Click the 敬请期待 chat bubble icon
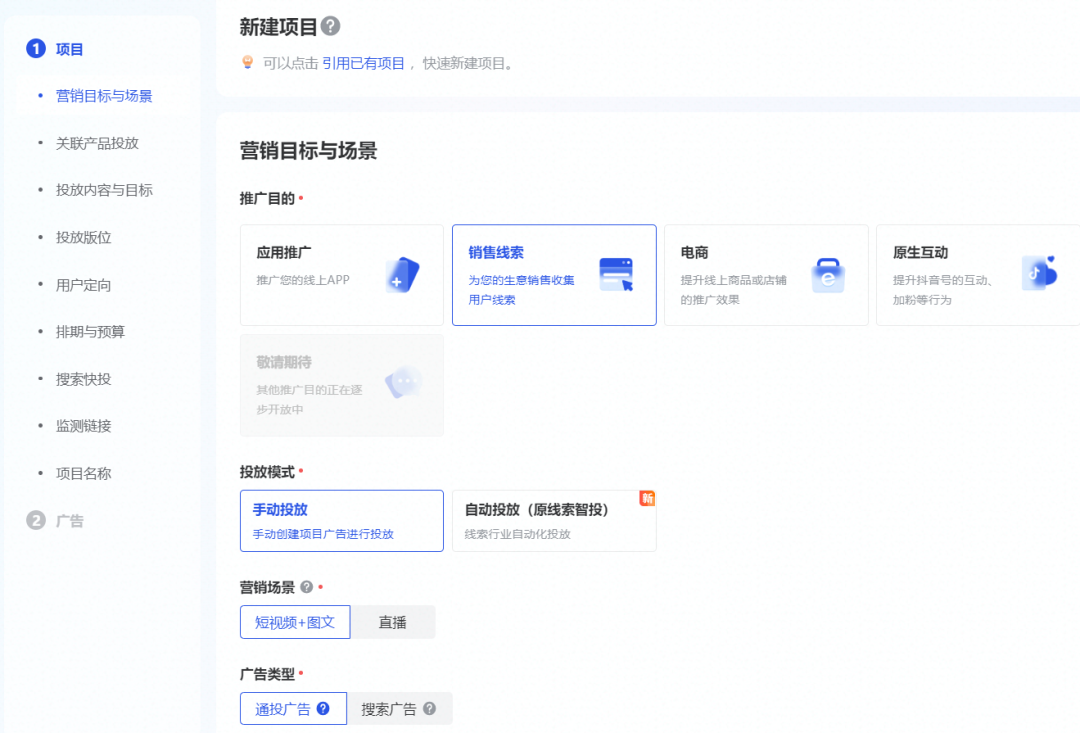Image resolution: width=1080 pixels, height=733 pixels. pos(403,382)
